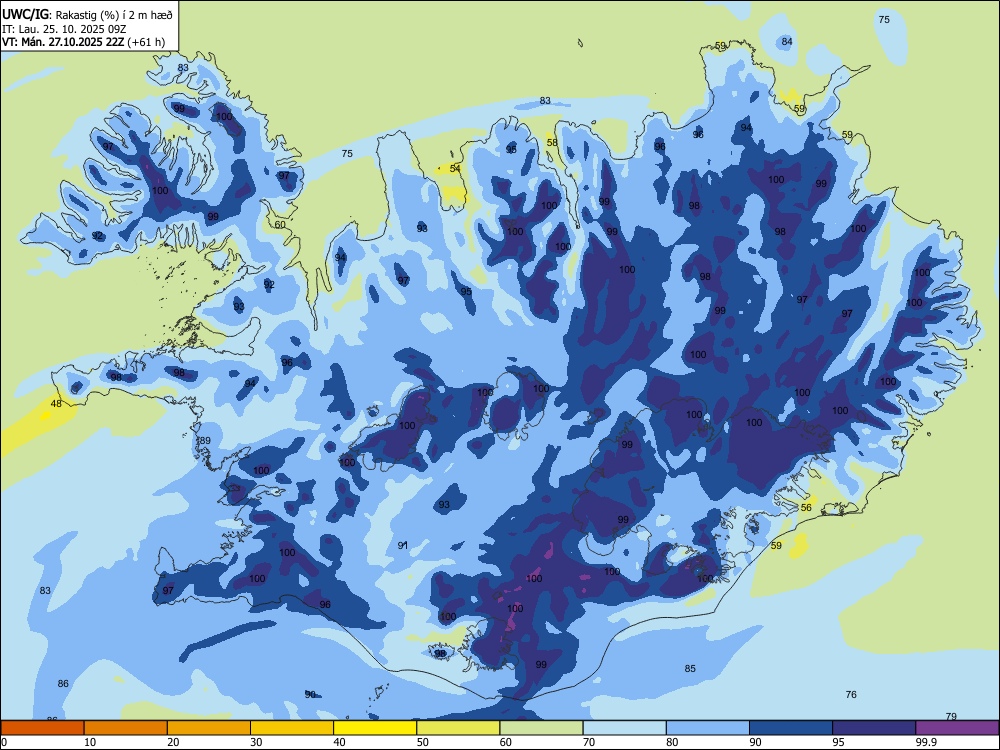Image resolution: width=1000 pixels, height=750 pixels.
Task: Select the '70' legend scale label
Action: 589,742
